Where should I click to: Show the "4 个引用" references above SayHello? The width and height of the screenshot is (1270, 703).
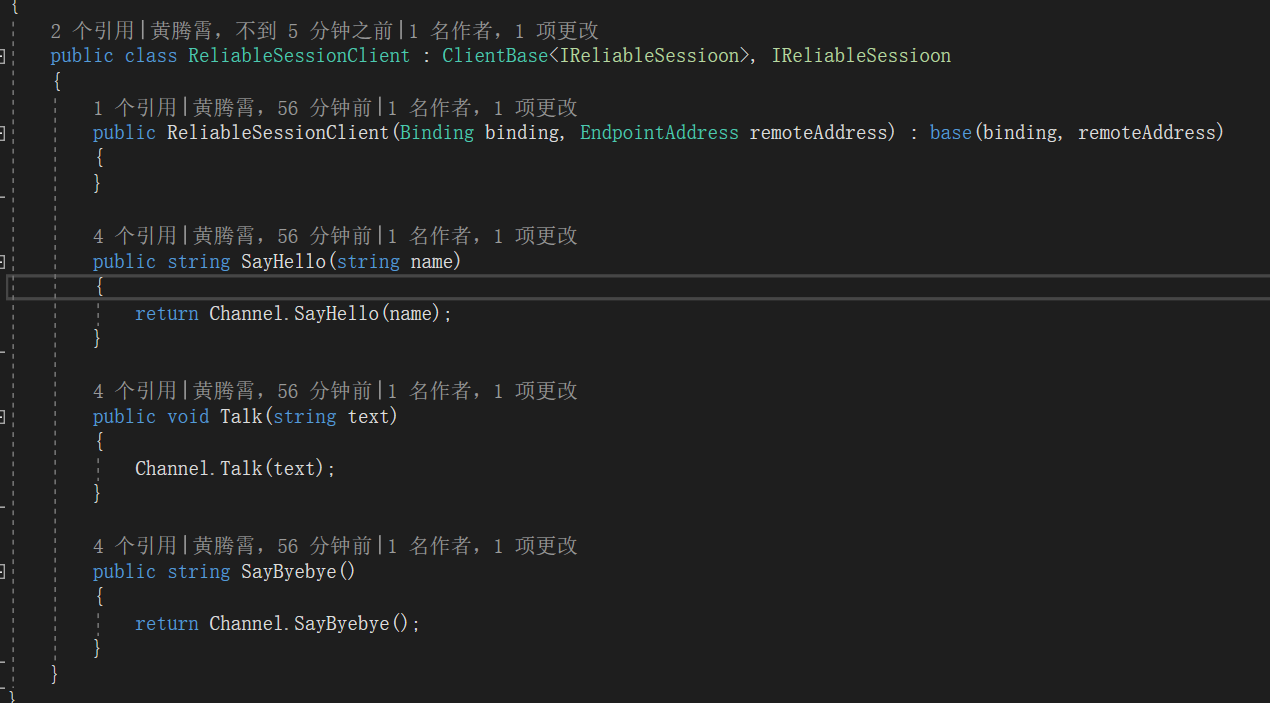point(134,236)
